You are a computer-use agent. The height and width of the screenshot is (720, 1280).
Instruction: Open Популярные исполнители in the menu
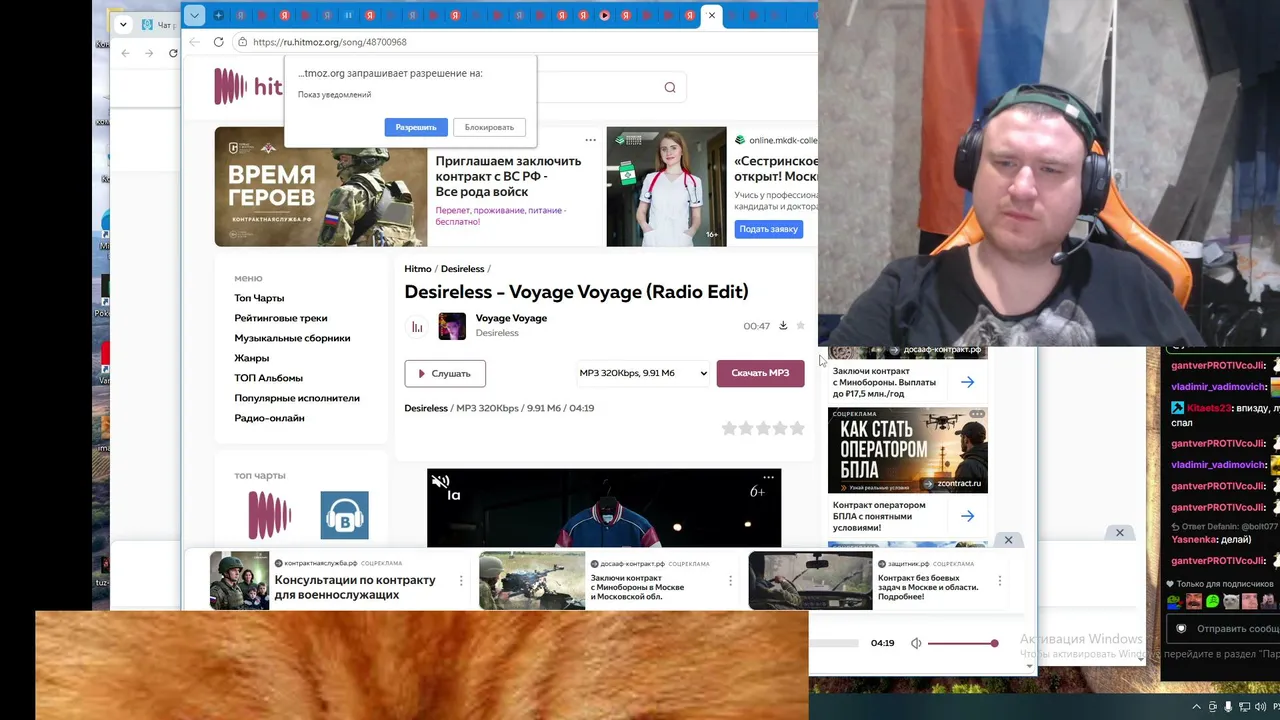(297, 398)
